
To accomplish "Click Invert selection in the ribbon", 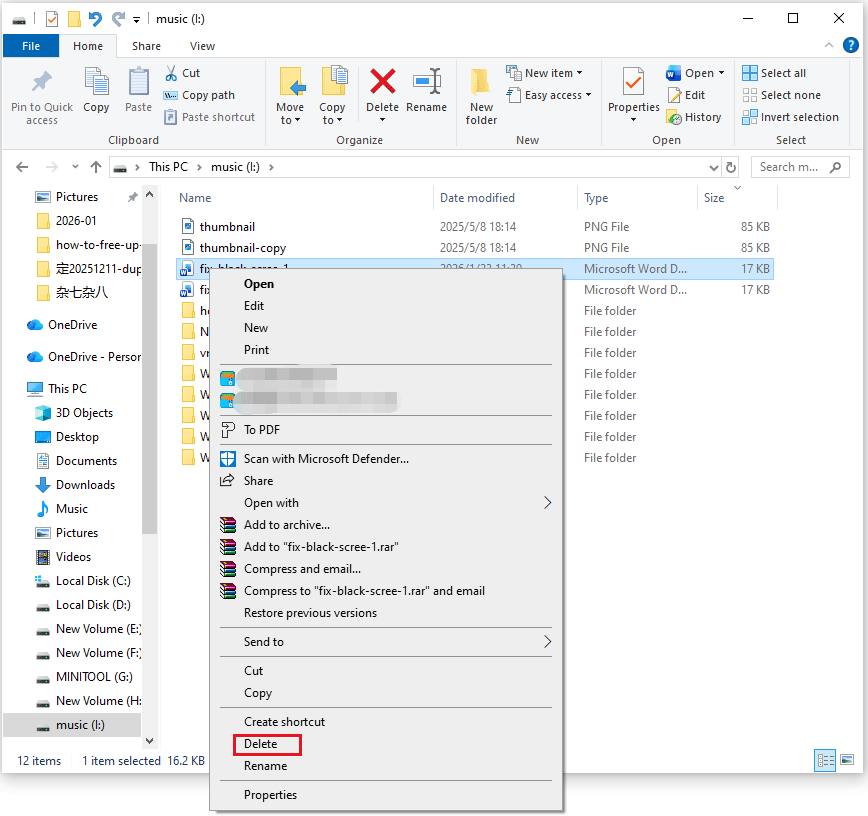I will (x=790, y=117).
